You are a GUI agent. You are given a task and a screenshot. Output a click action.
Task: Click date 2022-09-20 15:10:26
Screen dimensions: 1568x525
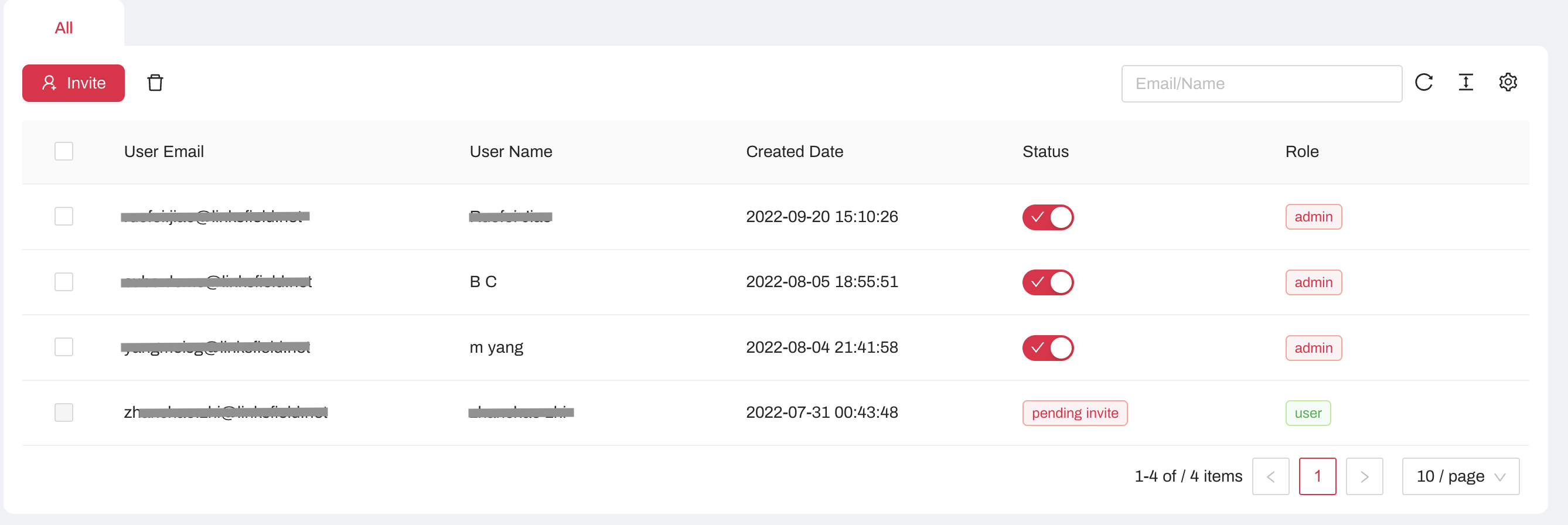(x=822, y=217)
